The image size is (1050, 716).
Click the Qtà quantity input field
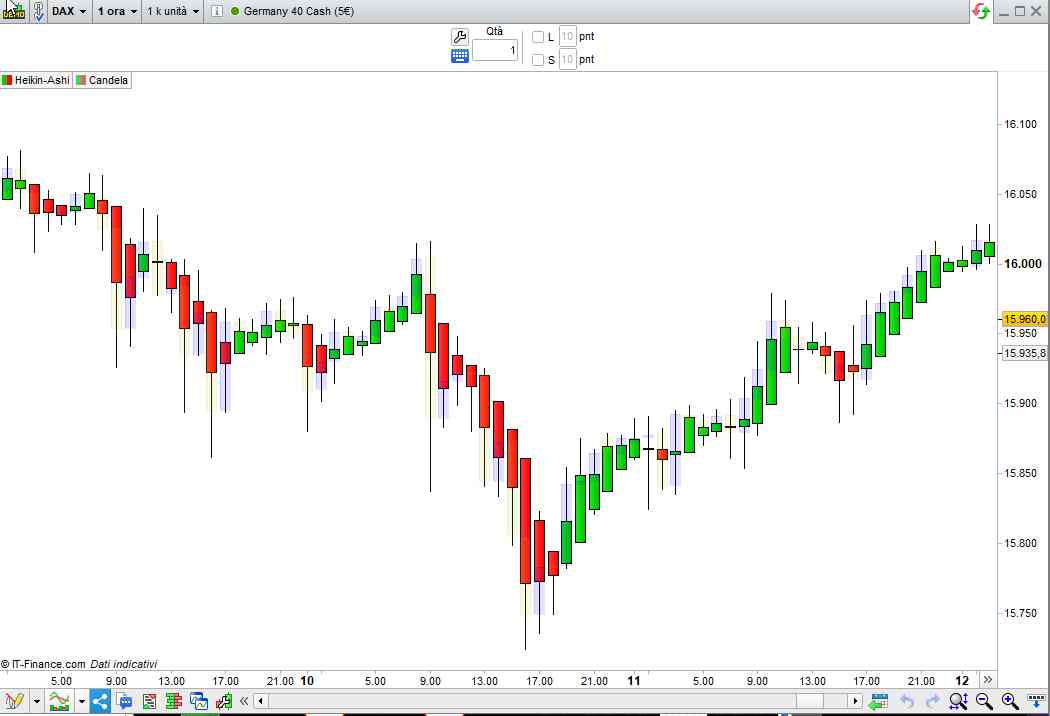point(495,50)
